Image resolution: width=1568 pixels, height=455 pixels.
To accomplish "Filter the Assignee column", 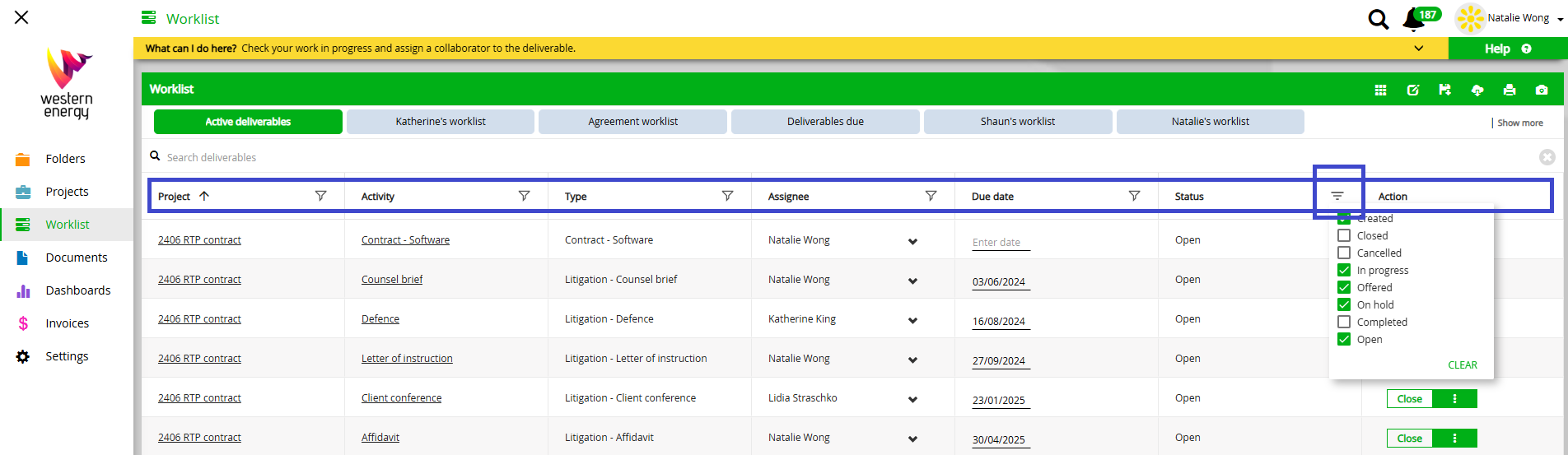I will [931, 196].
